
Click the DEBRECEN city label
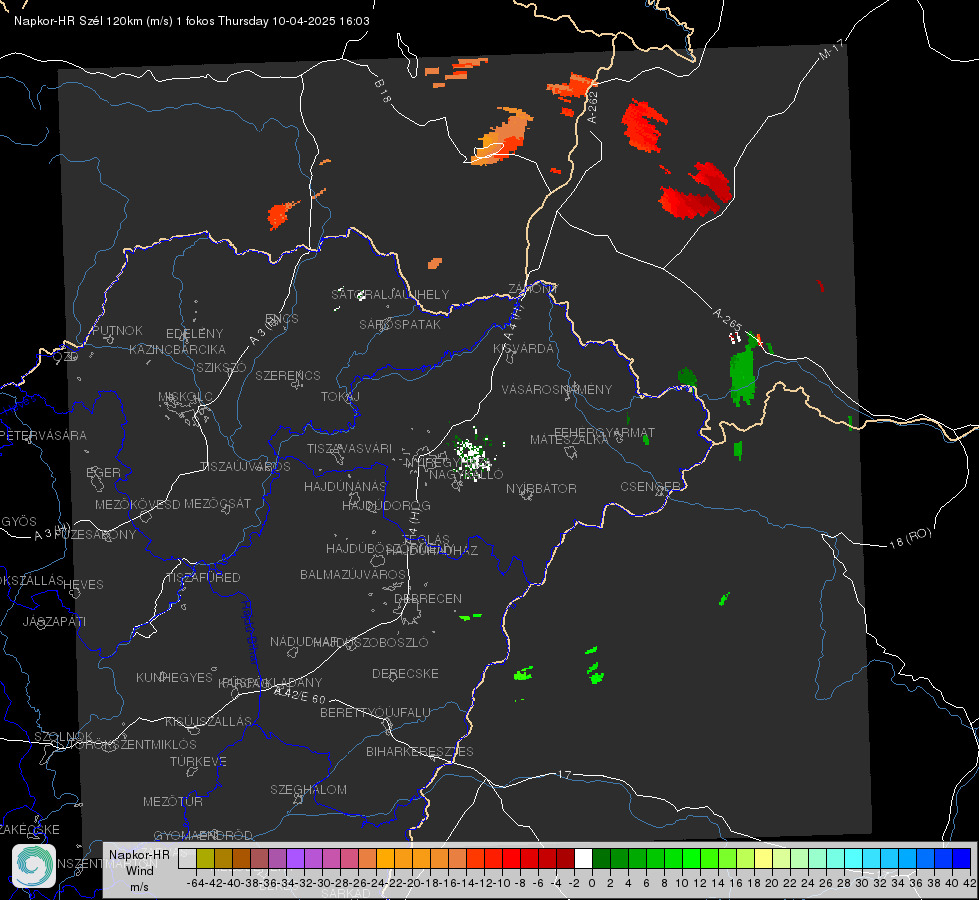click(428, 598)
